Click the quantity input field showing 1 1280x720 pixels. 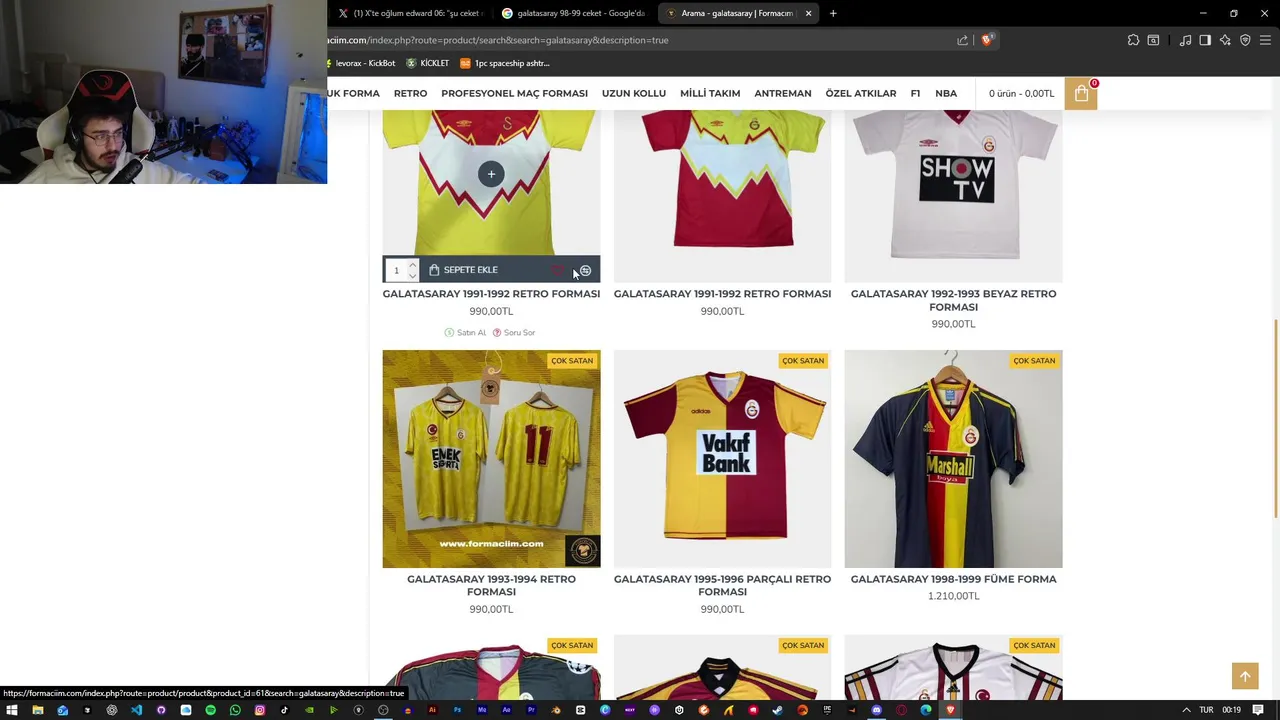396,270
